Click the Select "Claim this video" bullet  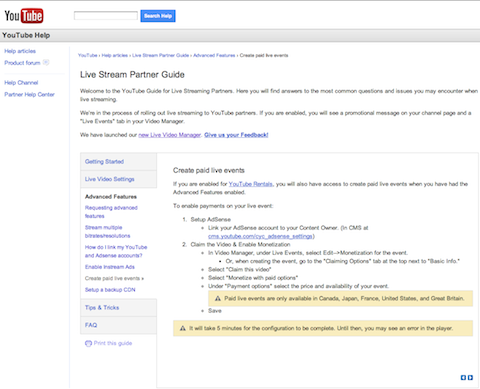click(x=240, y=269)
